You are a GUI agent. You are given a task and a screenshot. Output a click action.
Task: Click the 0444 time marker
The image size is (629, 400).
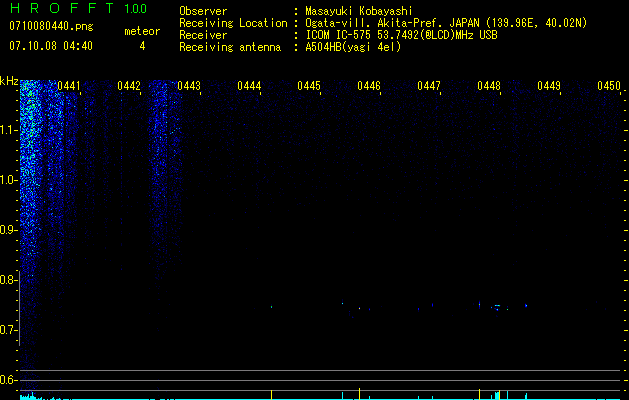pos(249,86)
